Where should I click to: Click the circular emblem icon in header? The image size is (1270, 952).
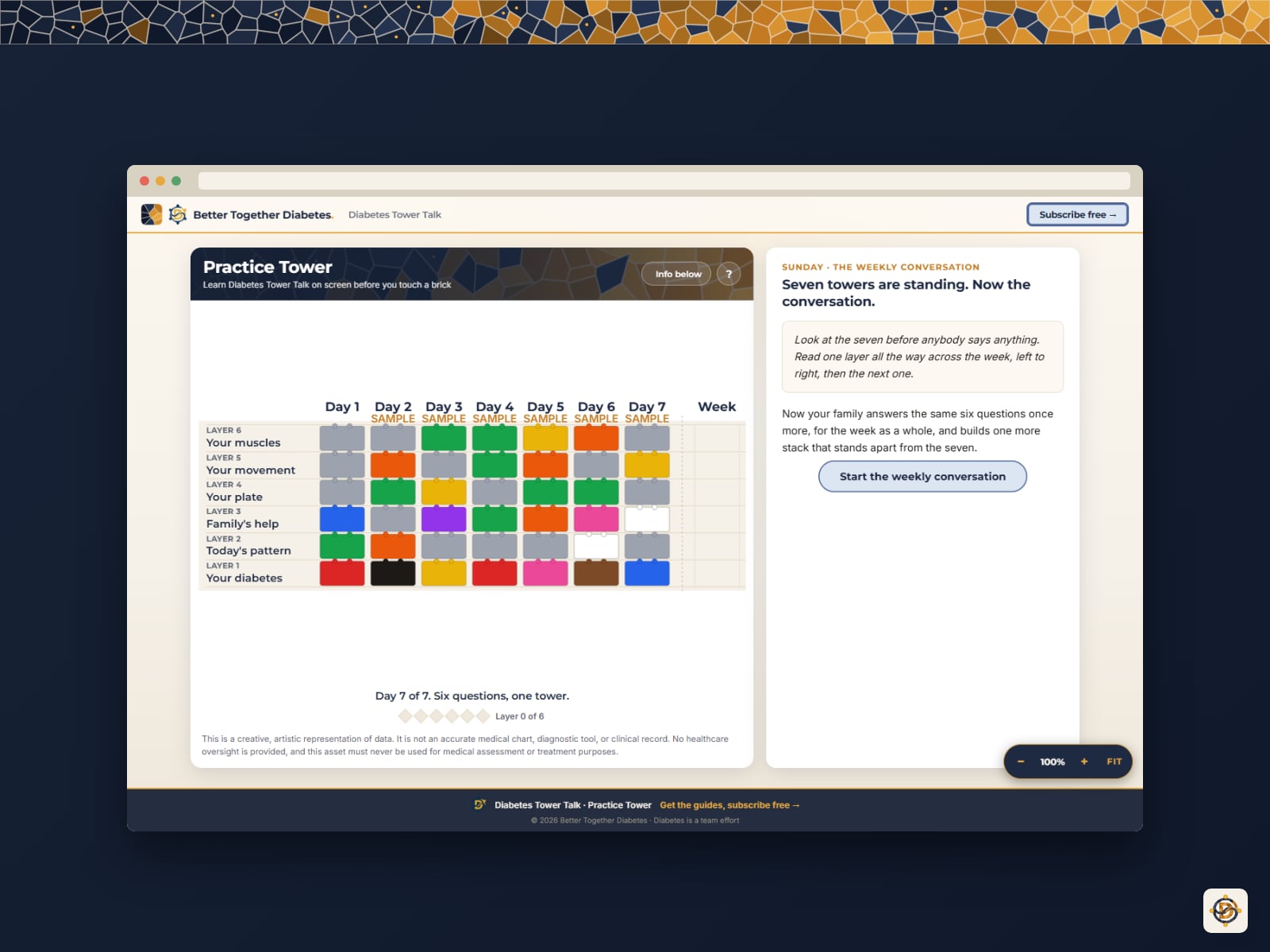click(178, 214)
